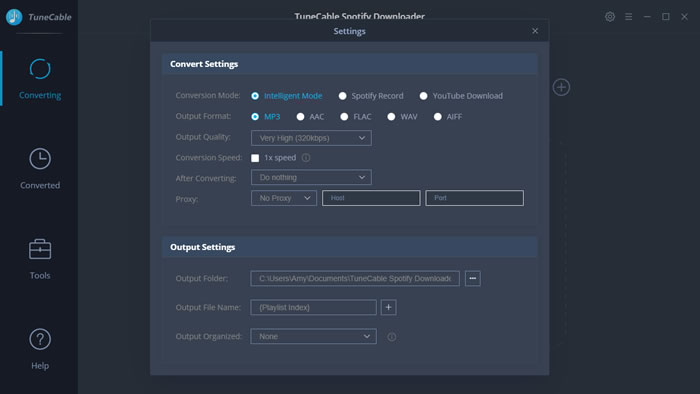Open the Tools briefcase icon
Image resolution: width=700 pixels, height=394 pixels.
(x=40, y=249)
